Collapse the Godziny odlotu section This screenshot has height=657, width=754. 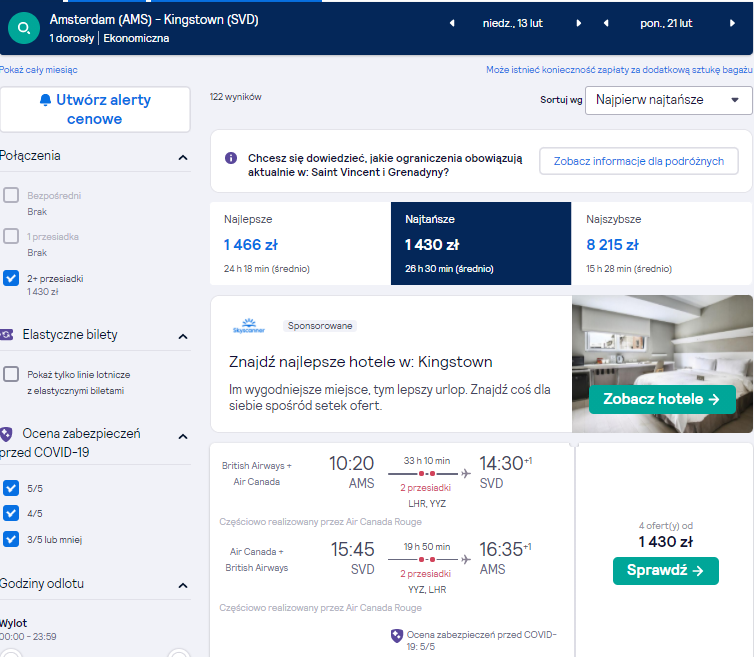coord(183,585)
